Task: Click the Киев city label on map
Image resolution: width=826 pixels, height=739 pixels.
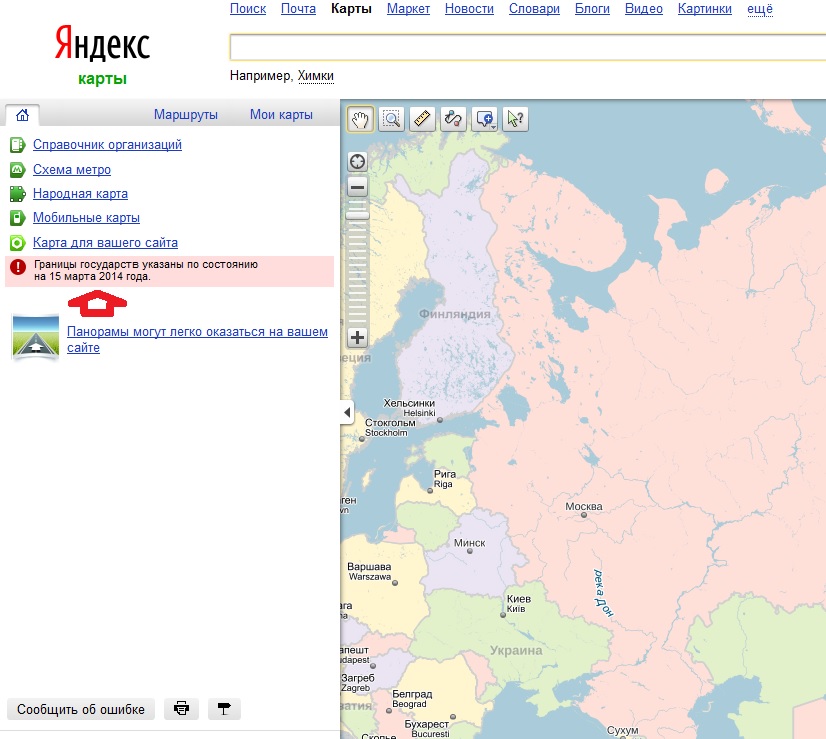Action: [519, 599]
